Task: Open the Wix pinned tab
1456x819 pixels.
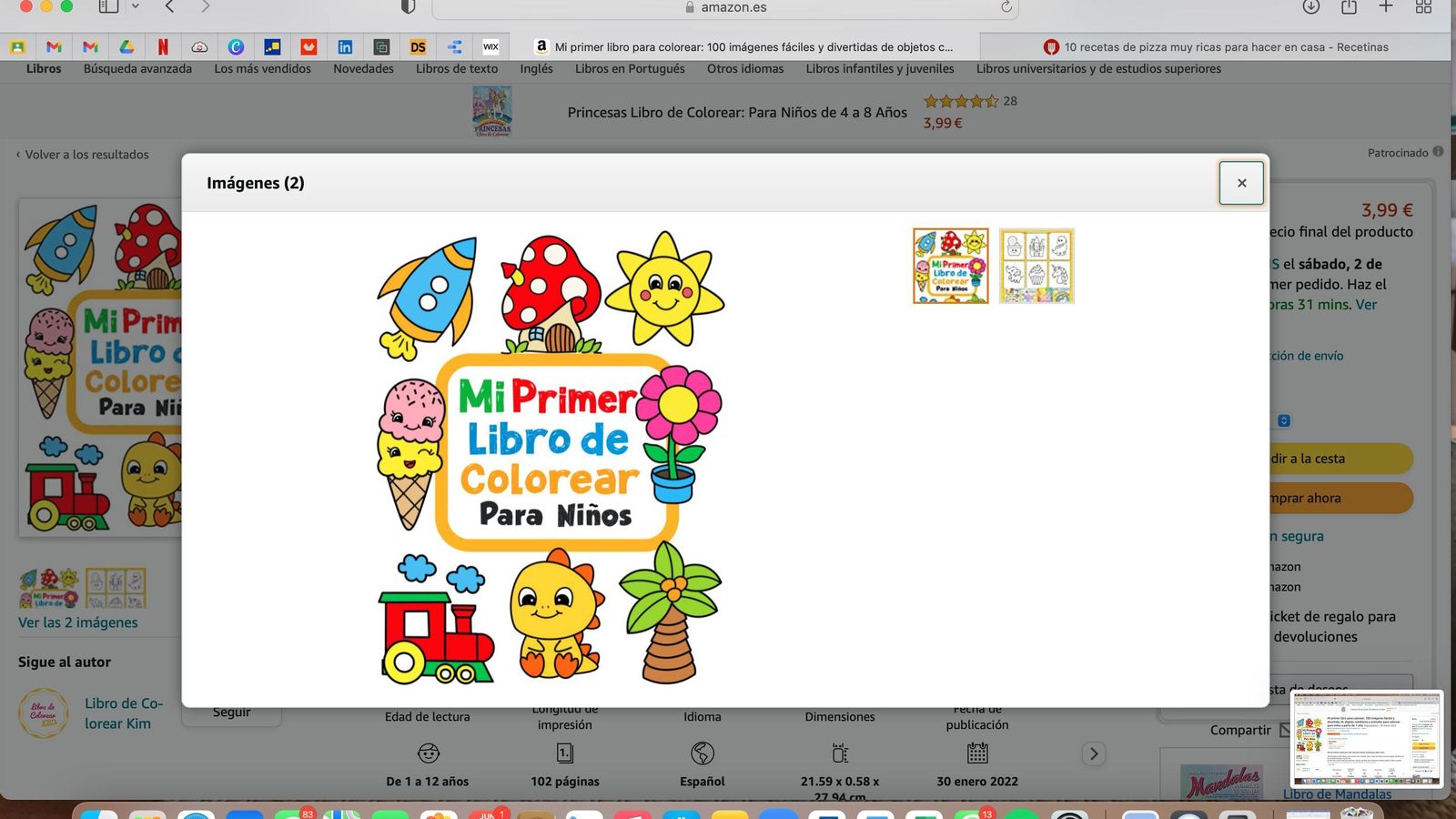Action: pos(490,47)
